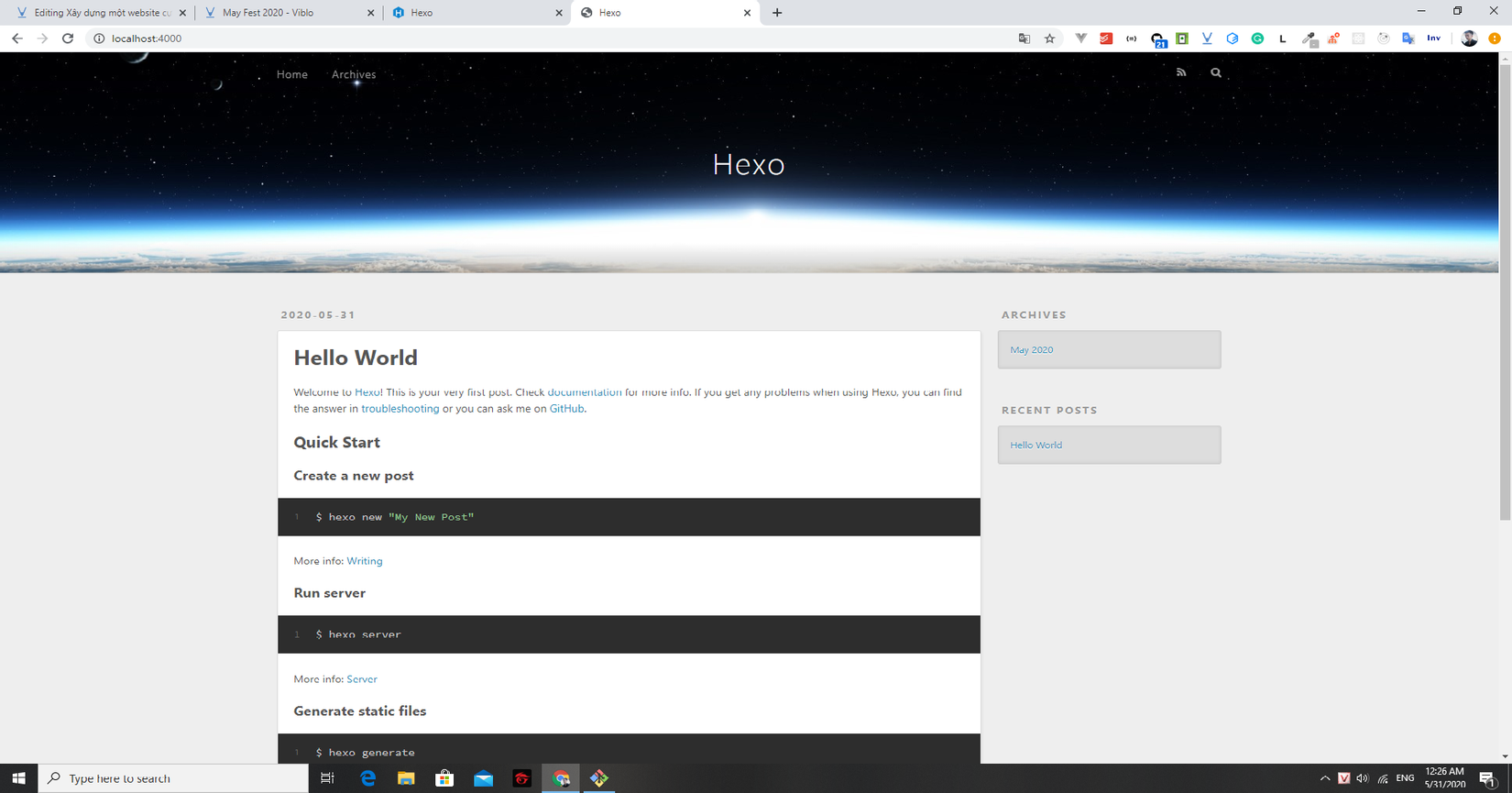The height and width of the screenshot is (793, 1512).
Task: Open File Explorer from the taskbar
Action: point(406,778)
